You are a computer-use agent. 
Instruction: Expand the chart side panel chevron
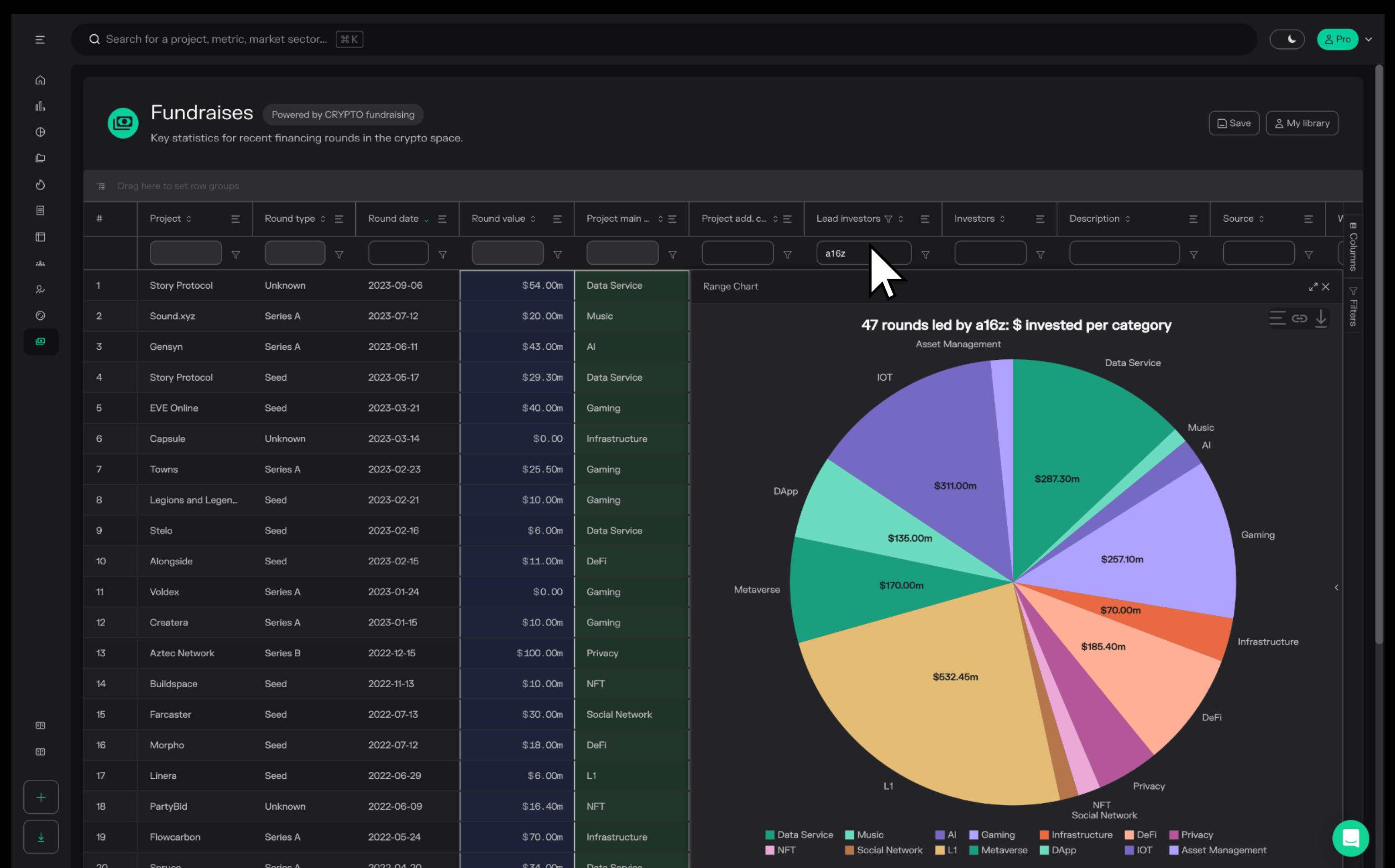pos(1336,587)
